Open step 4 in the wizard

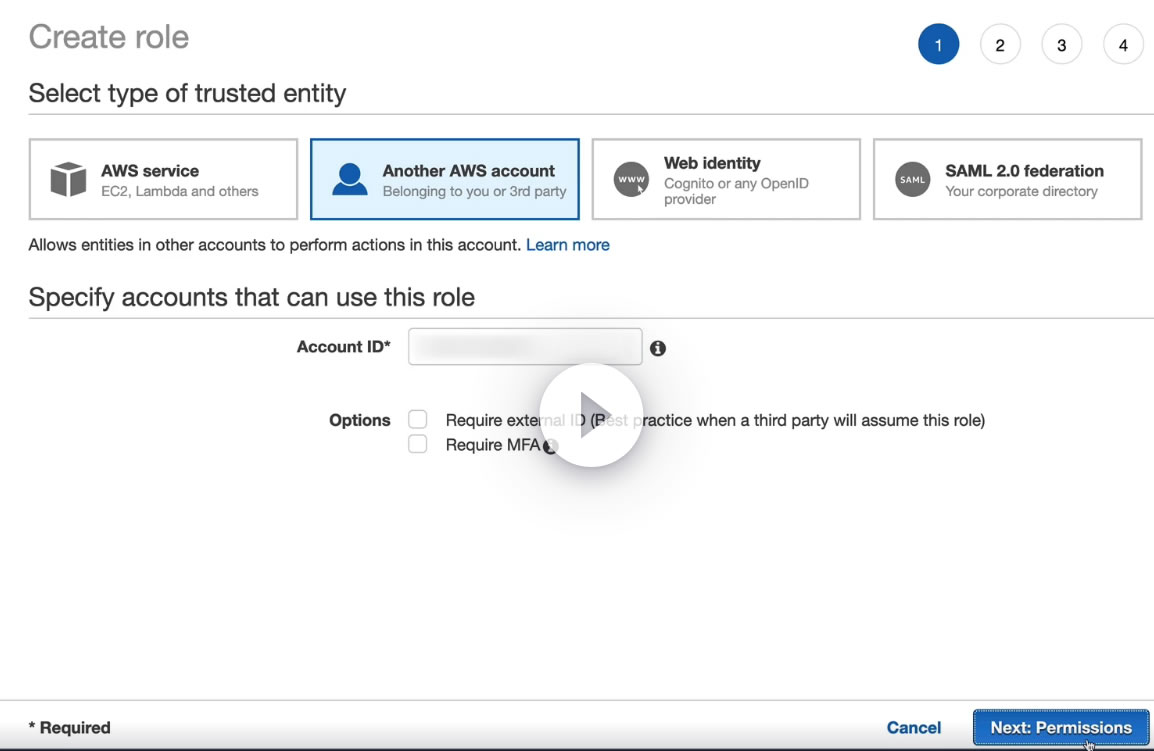click(x=1123, y=45)
